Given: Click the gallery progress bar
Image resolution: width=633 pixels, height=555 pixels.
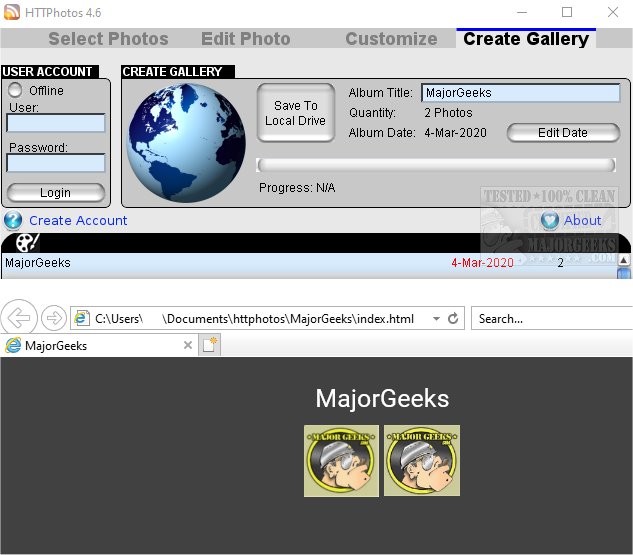Looking at the screenshot, I should [436, 165].
